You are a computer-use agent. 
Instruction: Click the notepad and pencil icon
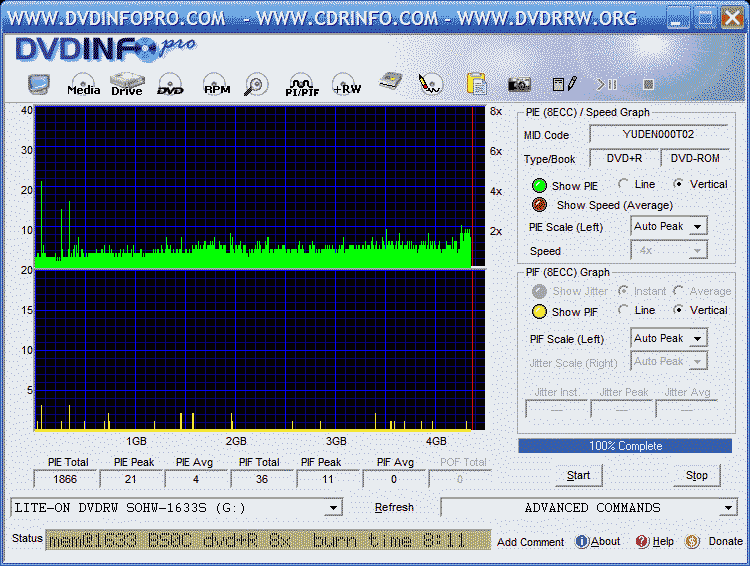coord(564,84)
